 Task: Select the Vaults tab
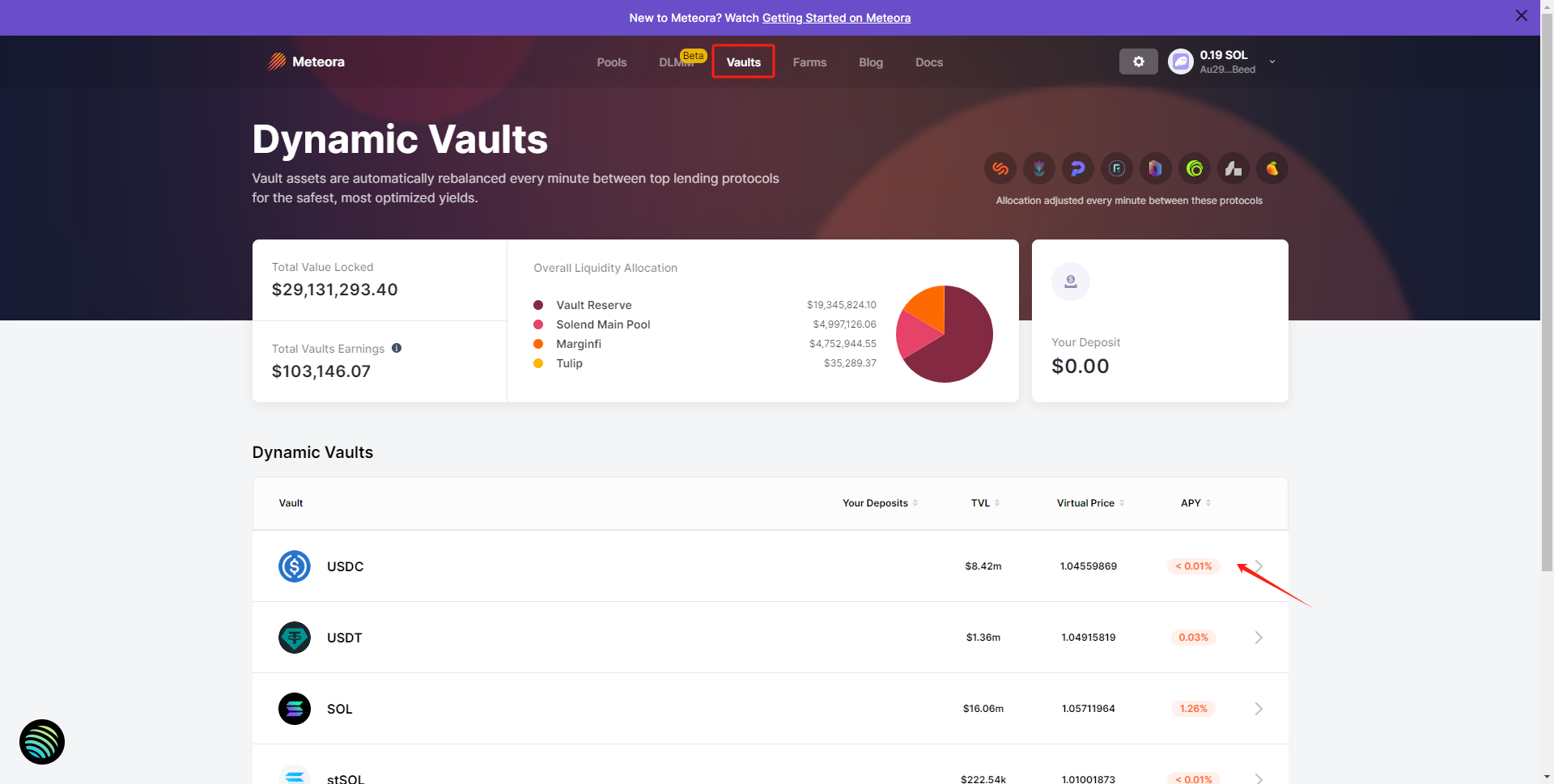pyautogui.click(x=744, y=62)
